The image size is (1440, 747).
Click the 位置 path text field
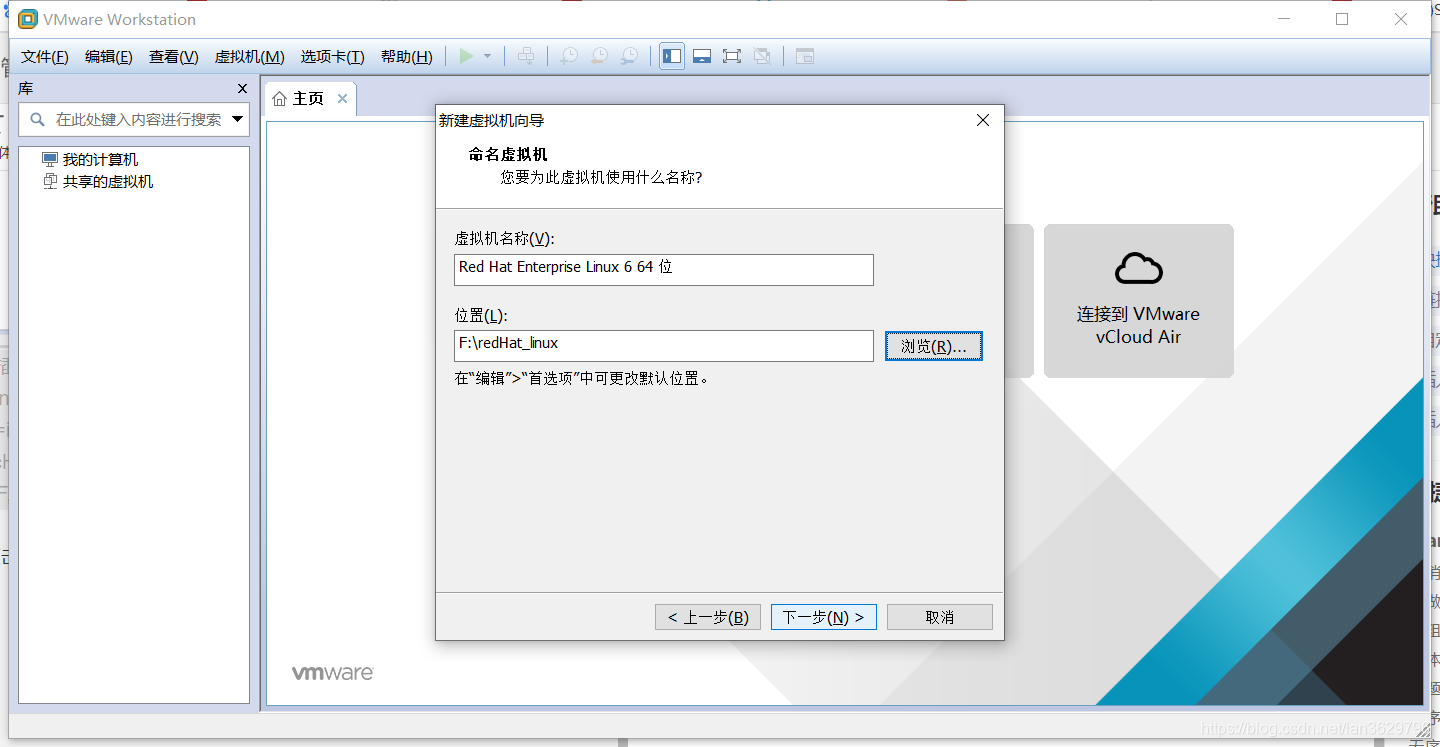(x=664, y=345)
